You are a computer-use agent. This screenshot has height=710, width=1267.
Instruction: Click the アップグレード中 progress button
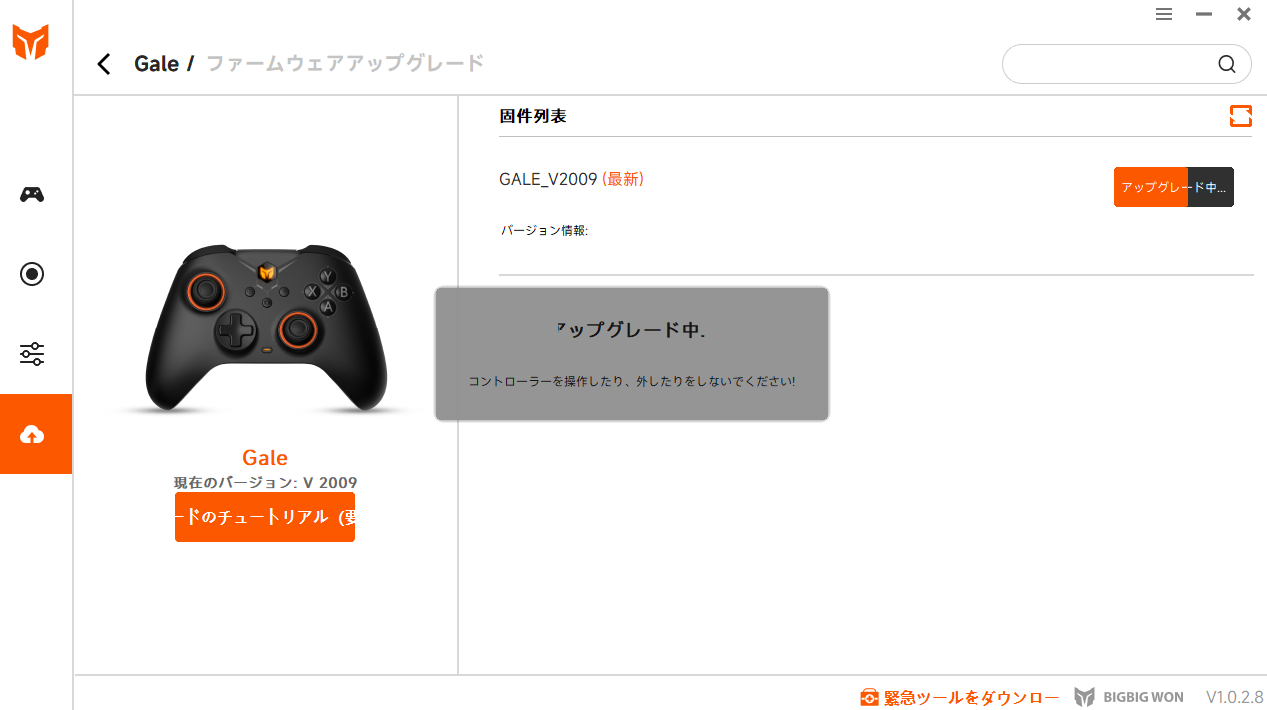(x=1174, y=187)
